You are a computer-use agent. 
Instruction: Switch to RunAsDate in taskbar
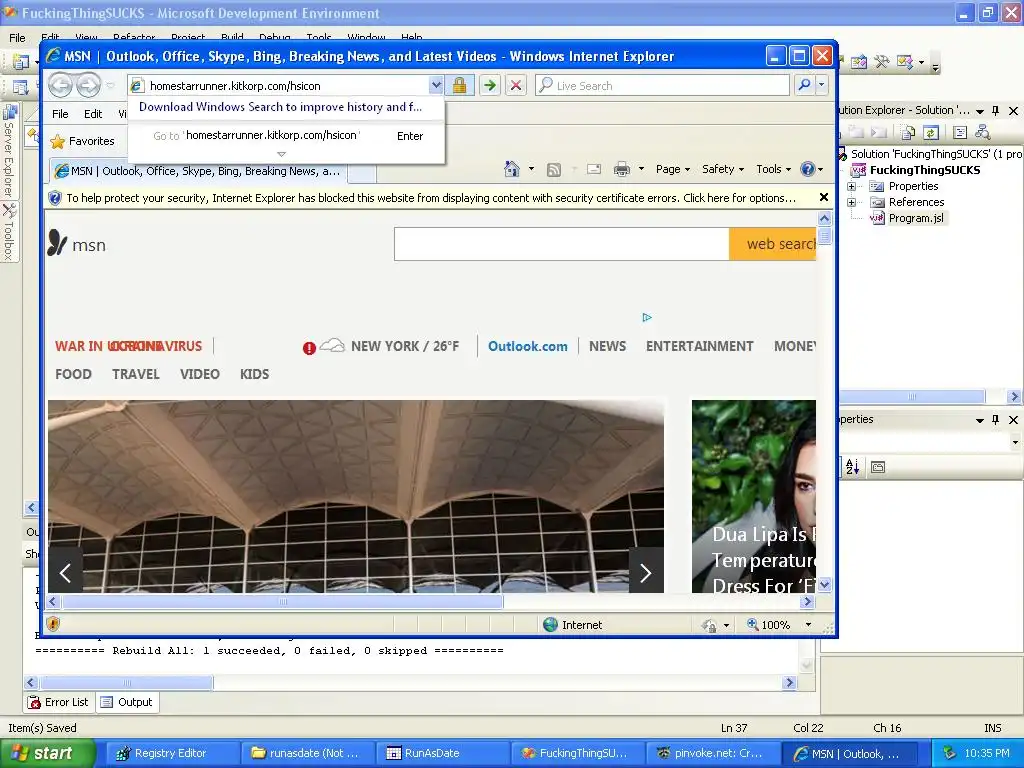pos(445,753)
